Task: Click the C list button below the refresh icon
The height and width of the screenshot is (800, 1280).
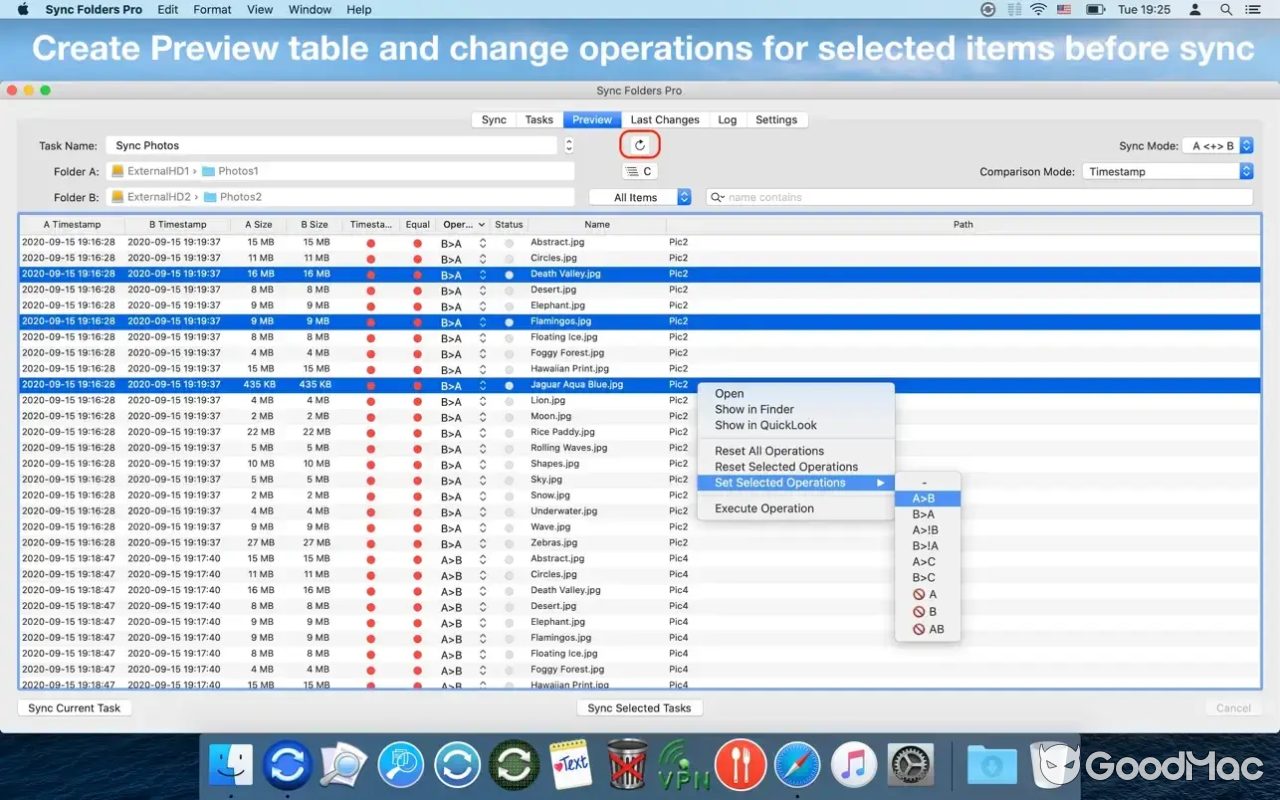Action: 639,171
